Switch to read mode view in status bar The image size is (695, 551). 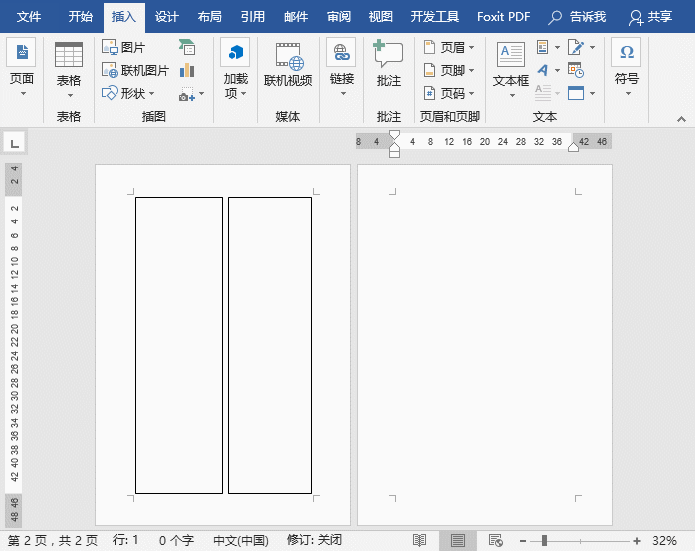click(420, 540)
